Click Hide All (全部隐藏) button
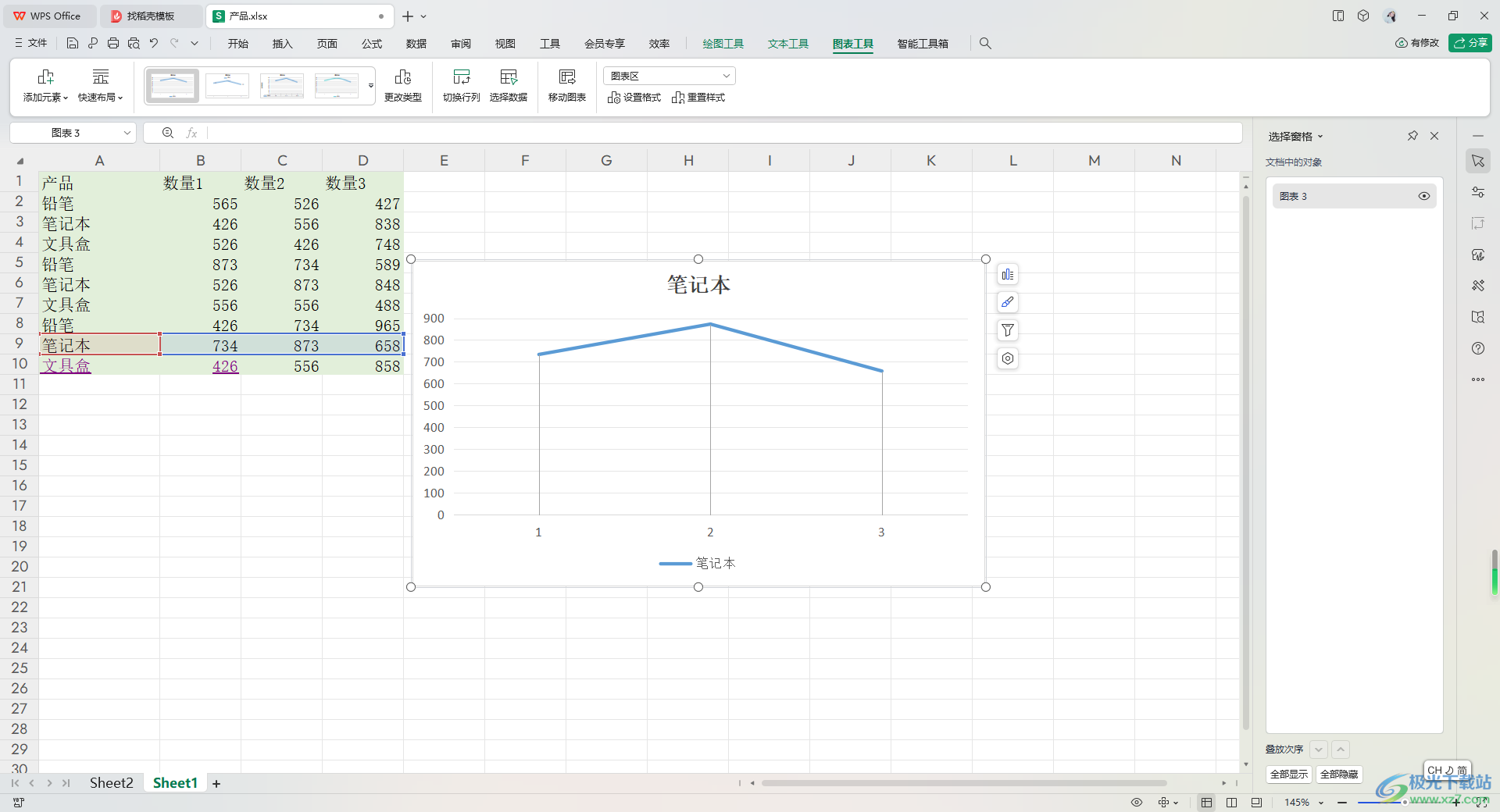This screenshot has height=812, width=1500. 1339,775
